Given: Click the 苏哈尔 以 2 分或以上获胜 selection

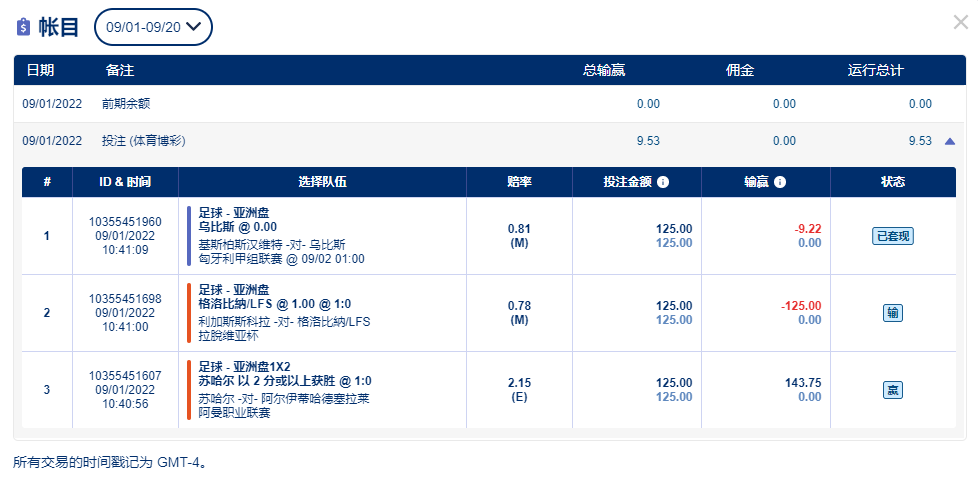Looking at the screenshot, I should pos(285,381).
